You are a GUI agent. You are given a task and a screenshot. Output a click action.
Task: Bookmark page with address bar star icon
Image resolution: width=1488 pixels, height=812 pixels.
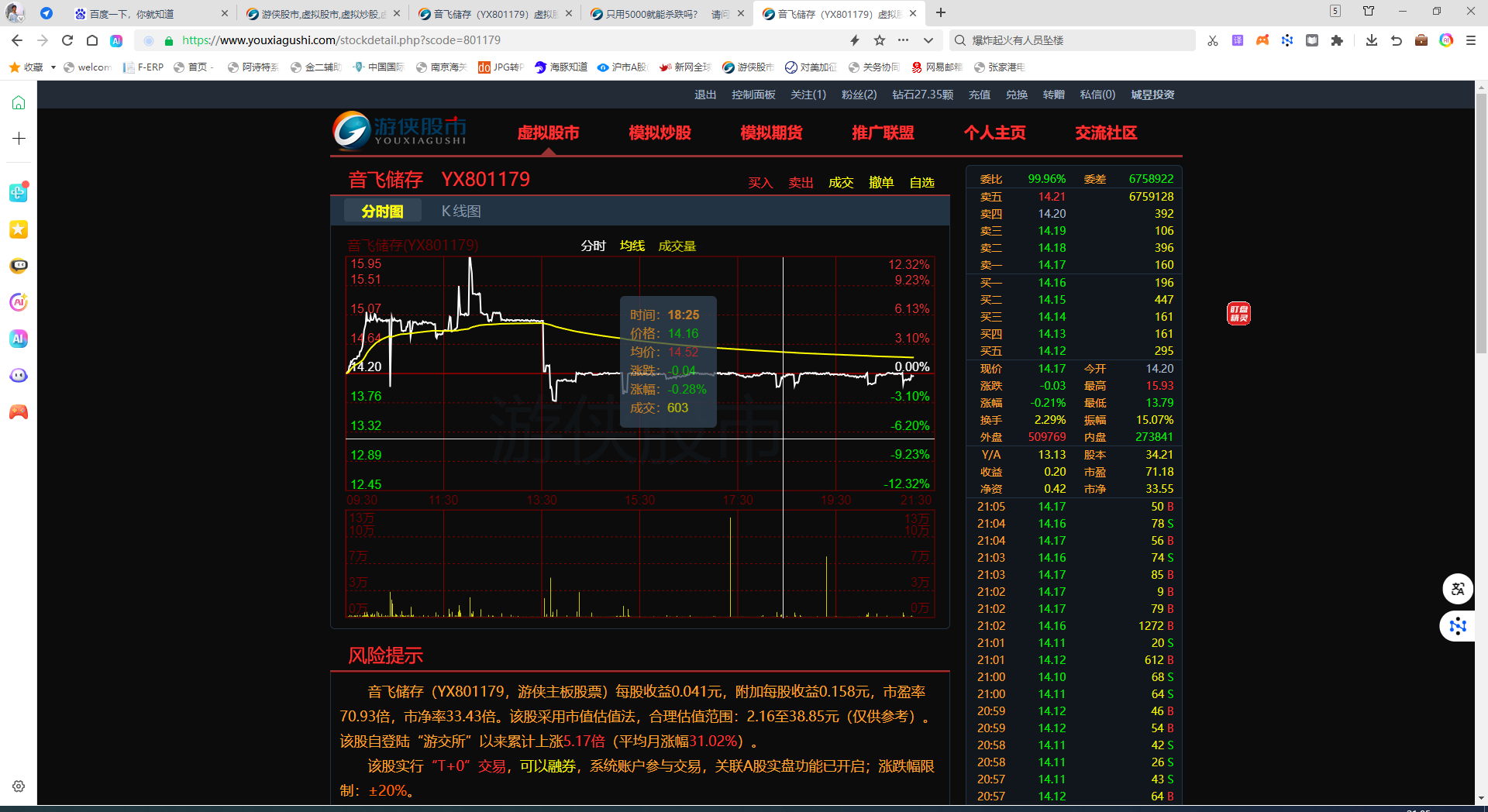pos(880,40)
